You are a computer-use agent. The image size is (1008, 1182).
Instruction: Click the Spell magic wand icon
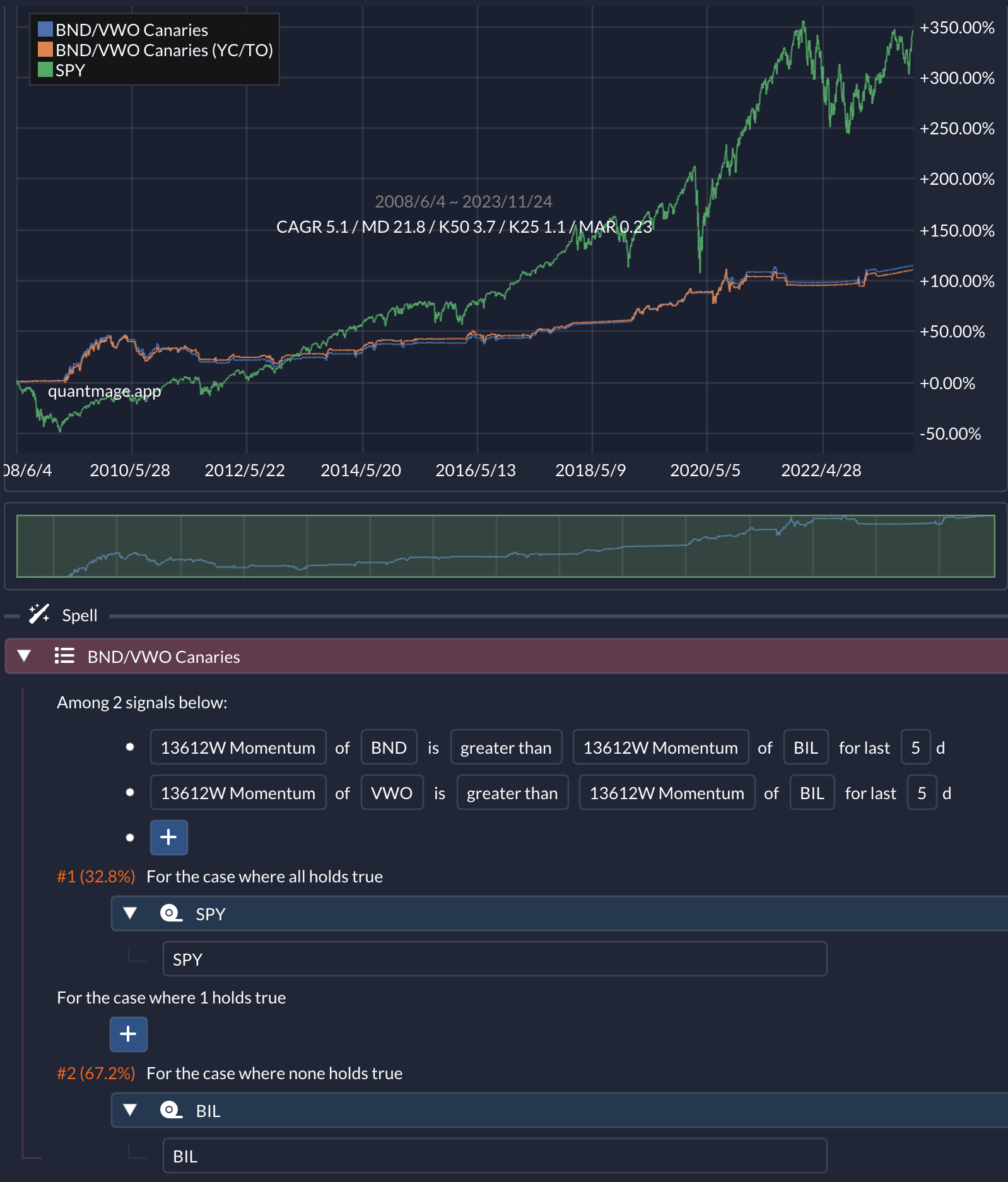coord(39,614)
